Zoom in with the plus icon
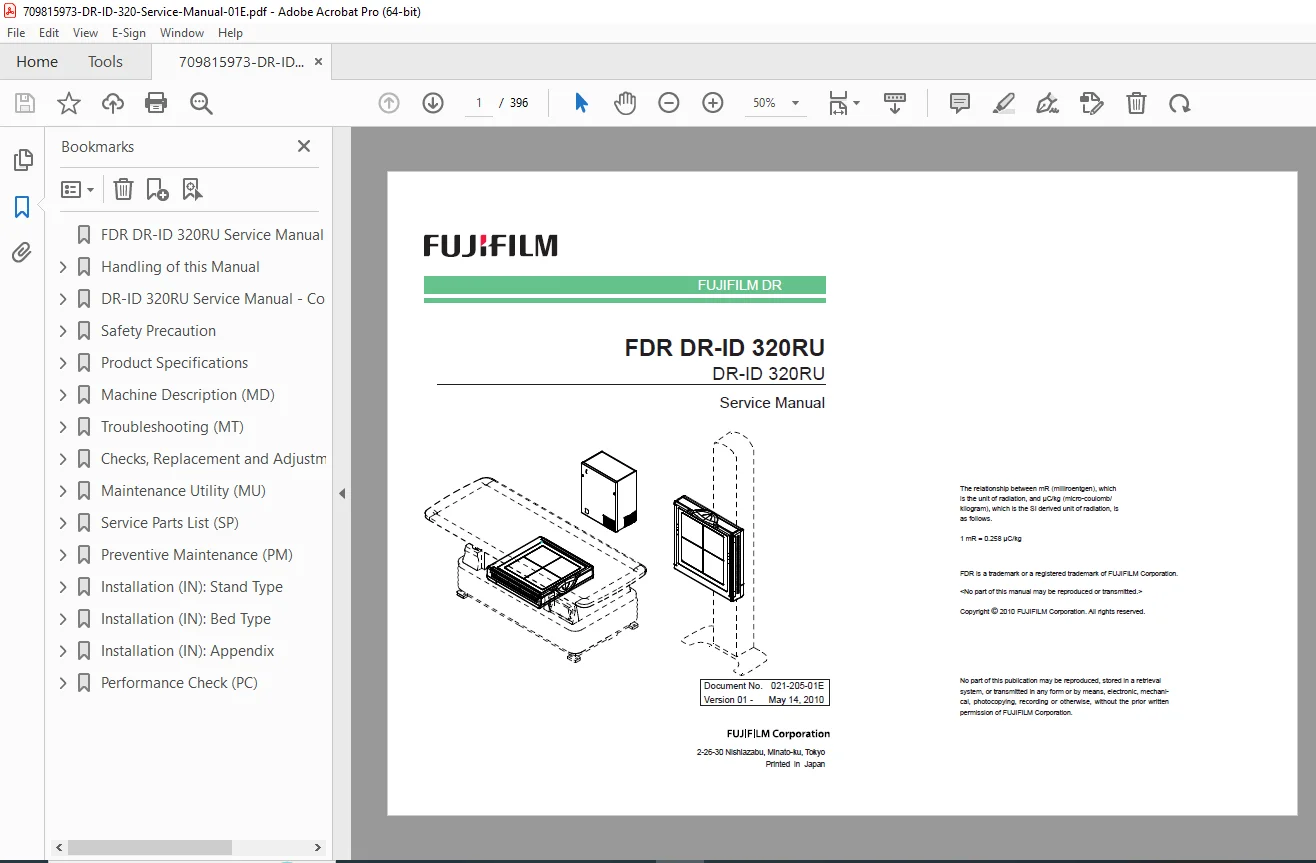 click(x=713, y=103)
